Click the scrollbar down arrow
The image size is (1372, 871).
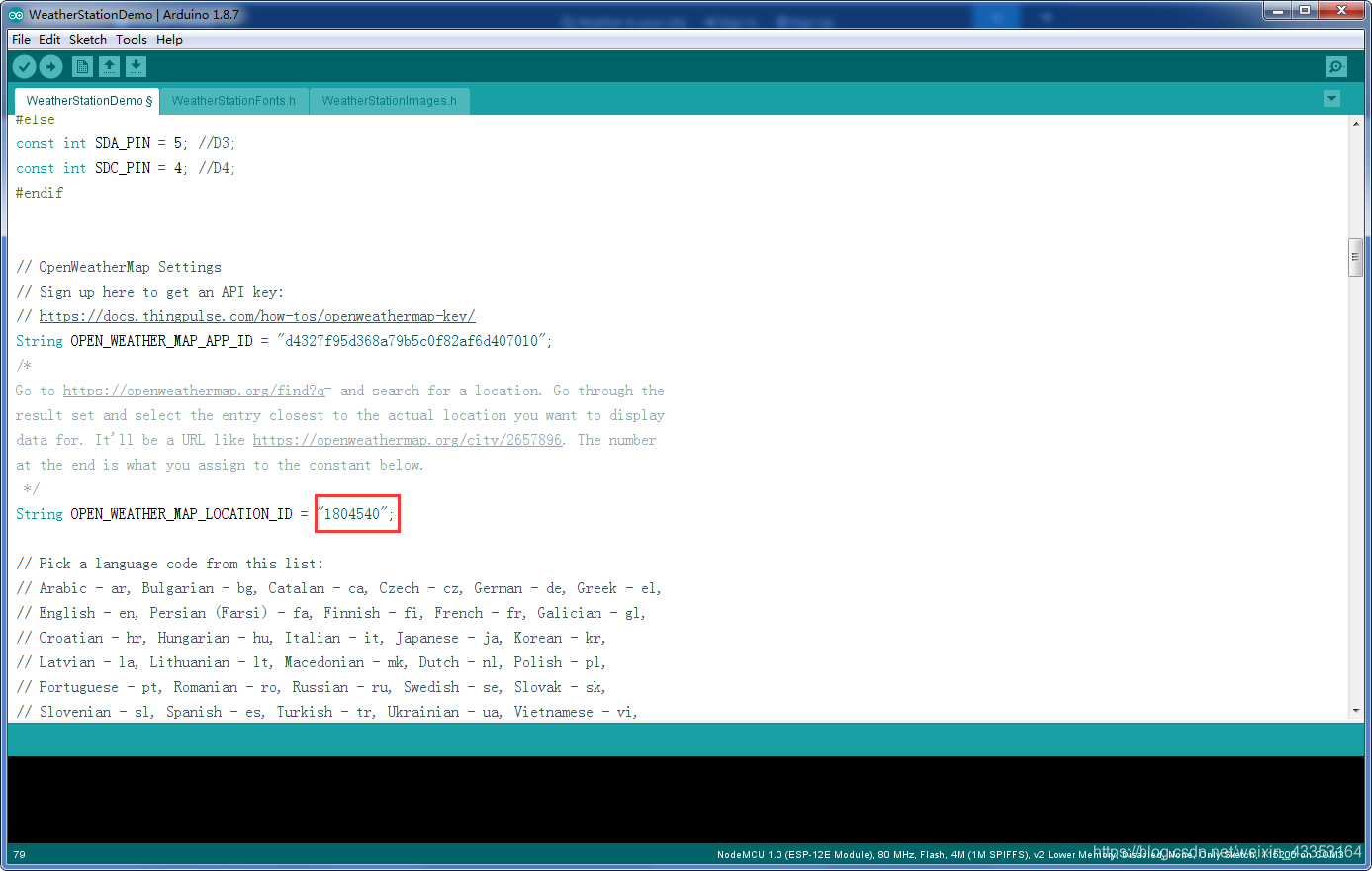pos(1355,711)
